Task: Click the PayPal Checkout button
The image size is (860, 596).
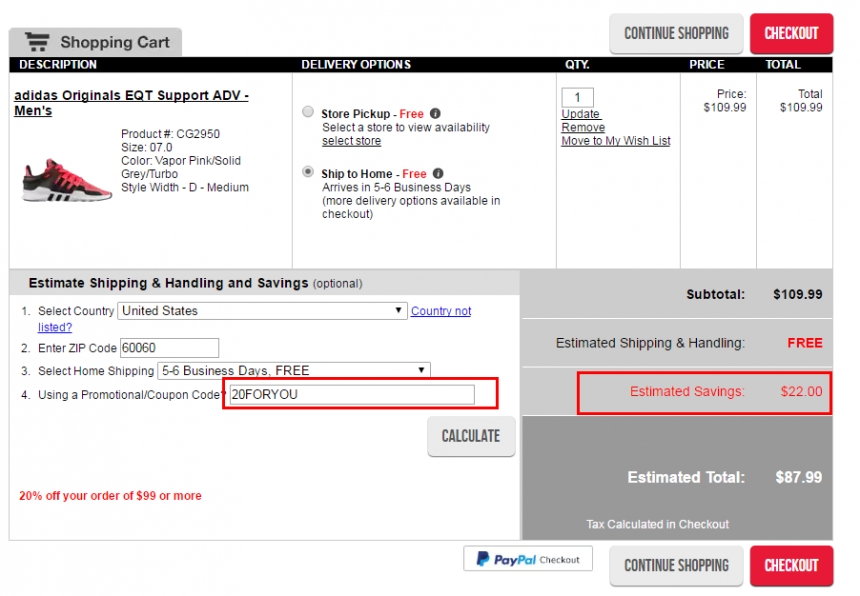Action: click(528, 559)
